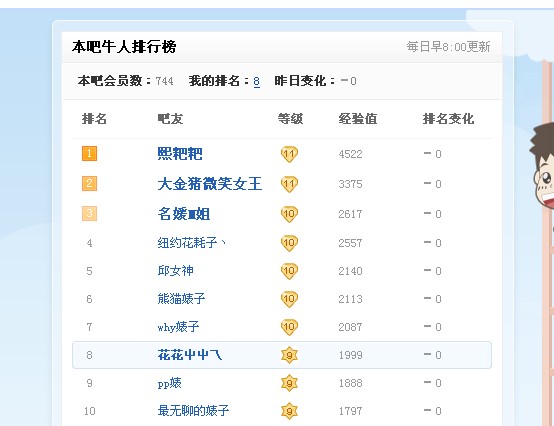
Task: Open user profile 熙粑粑
Action: (x=180, y=154)
